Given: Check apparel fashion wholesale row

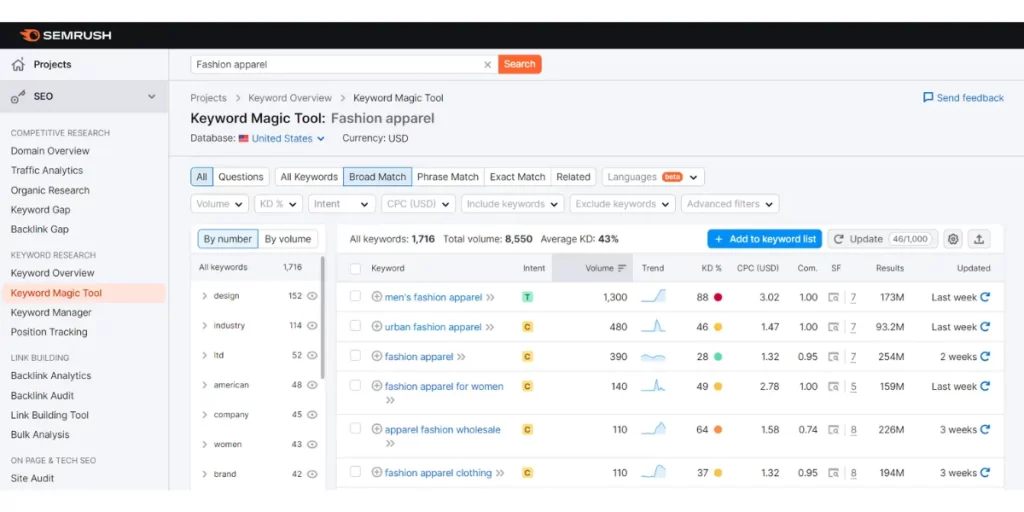Looking at the screenshot, I should (355, 428).
